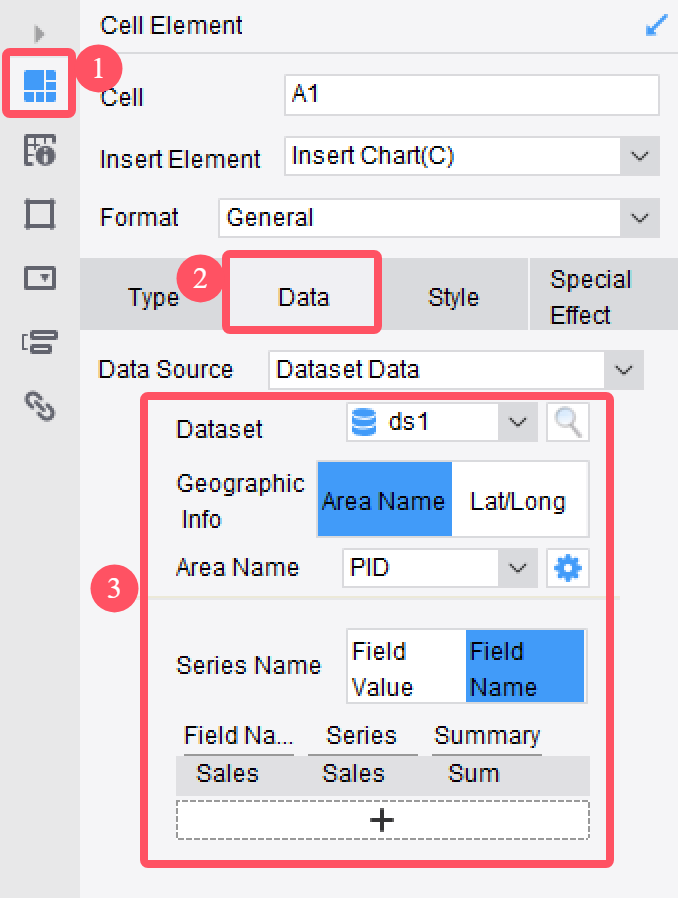Open the Area Name dropdown showing PID
This screenshot has width=678, height=898.
pos(440,568)
